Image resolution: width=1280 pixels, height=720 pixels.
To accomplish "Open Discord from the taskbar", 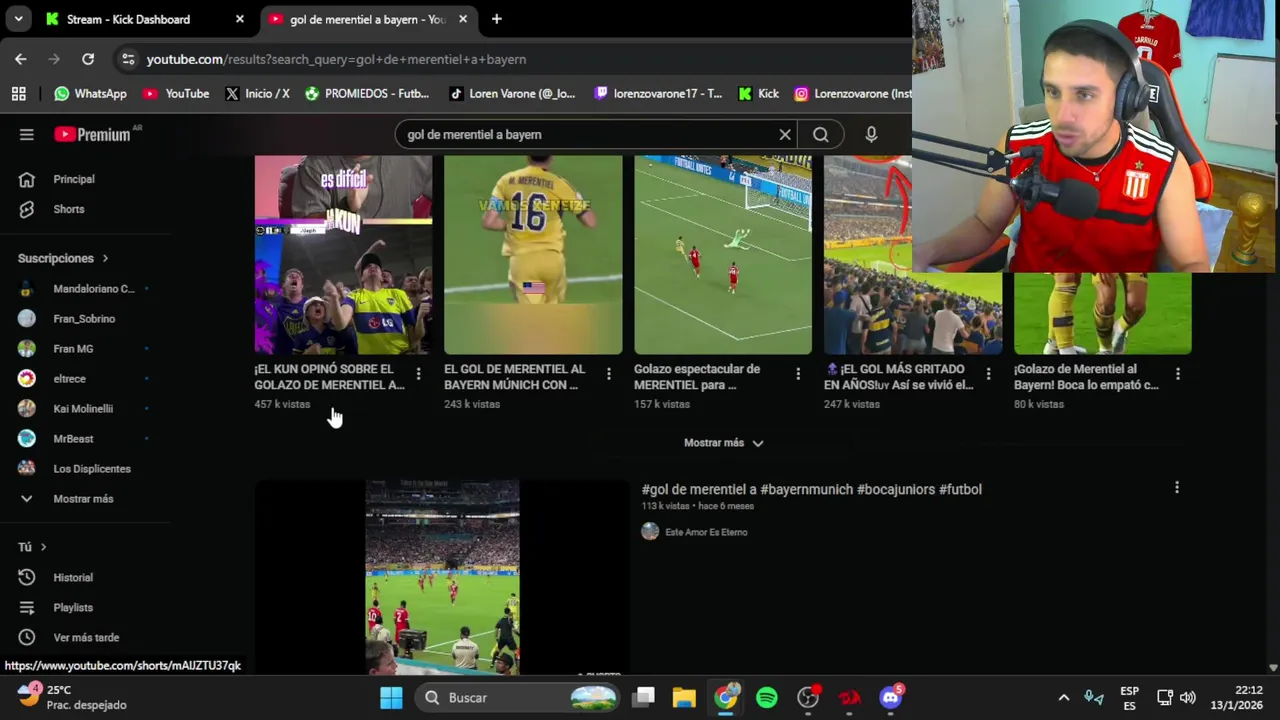I will click(890, 697).
